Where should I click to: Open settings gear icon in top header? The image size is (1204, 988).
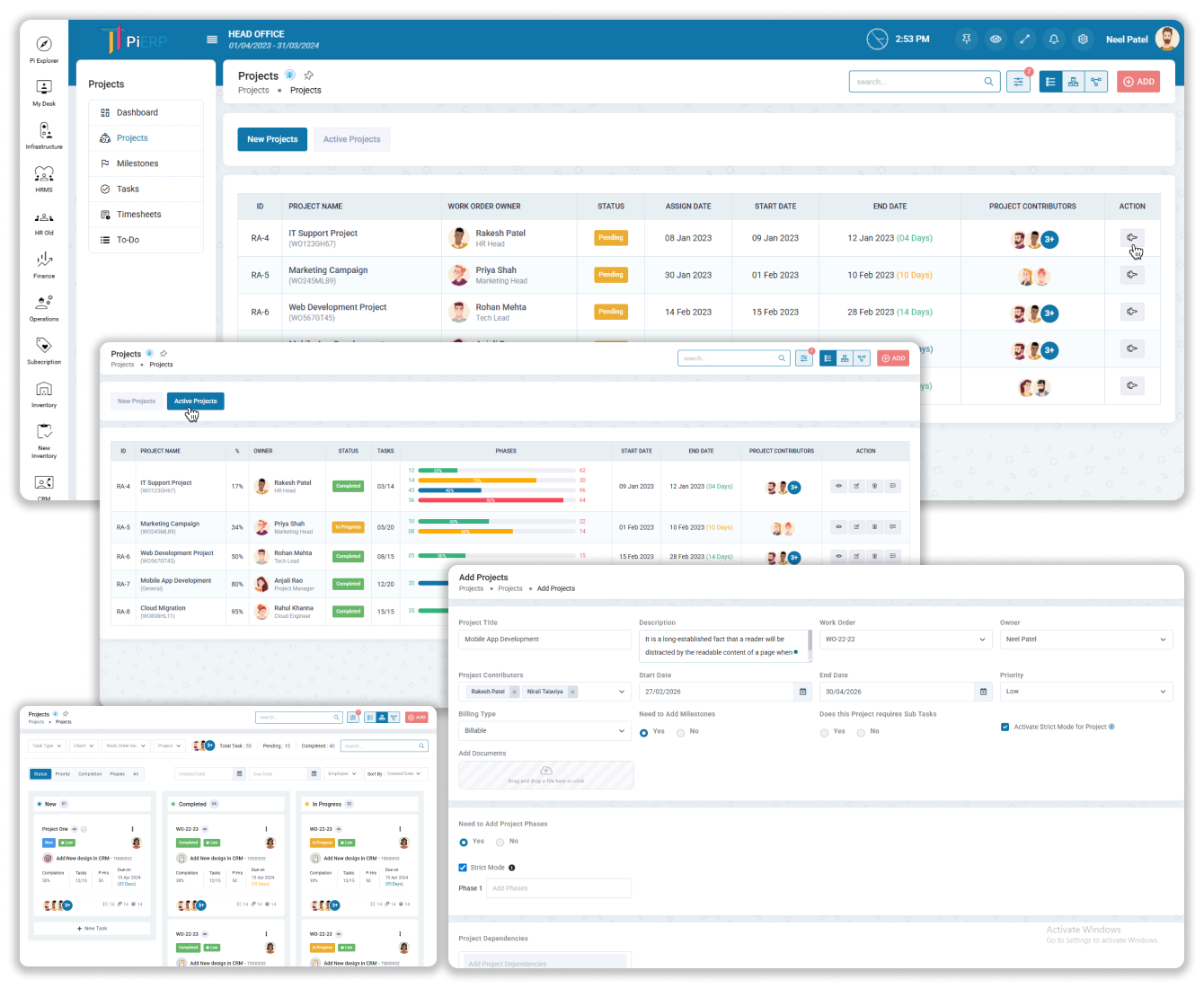(1083, 40)
